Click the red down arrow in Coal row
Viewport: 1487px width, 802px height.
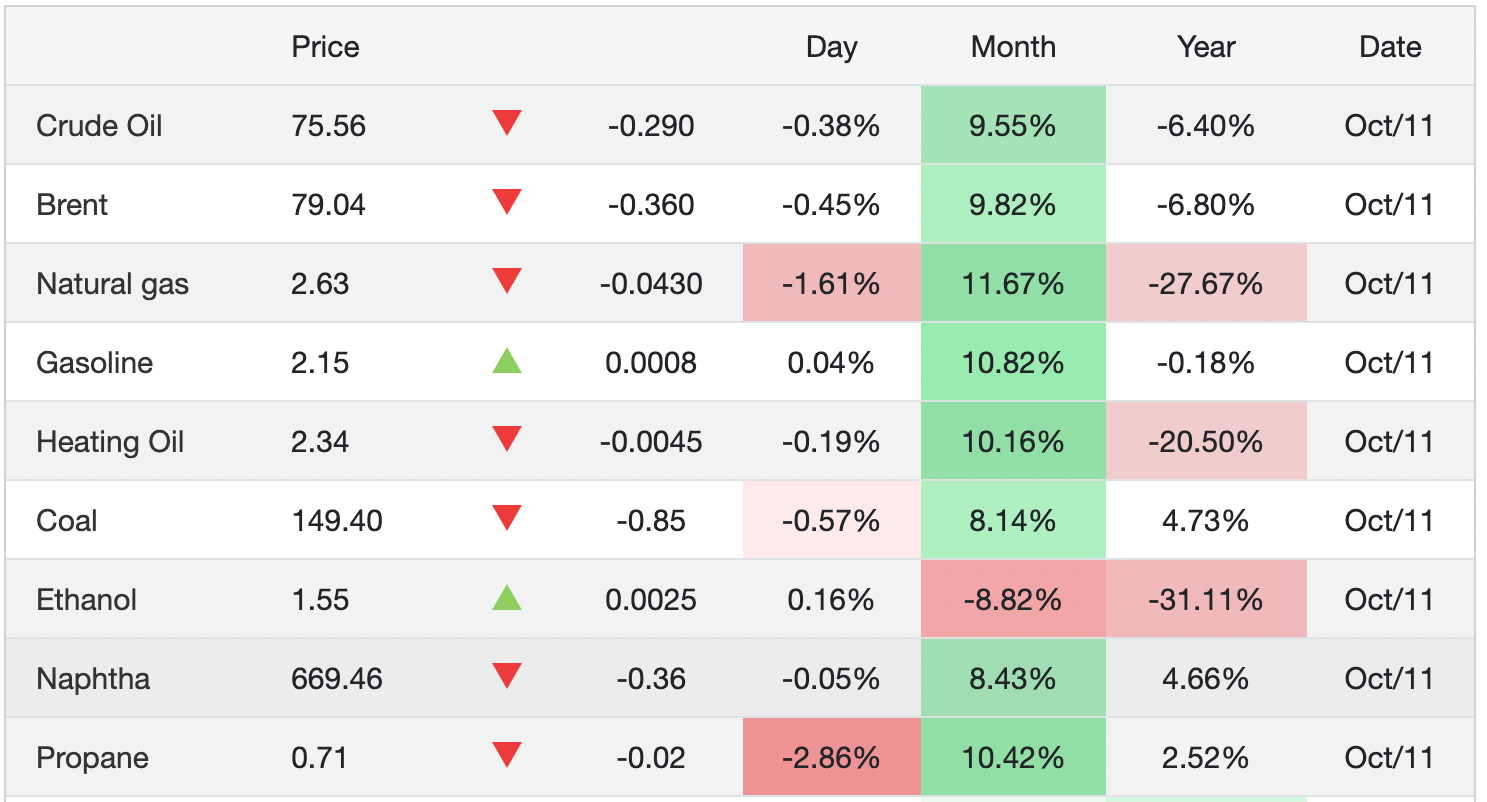click(x=507, y=519)
